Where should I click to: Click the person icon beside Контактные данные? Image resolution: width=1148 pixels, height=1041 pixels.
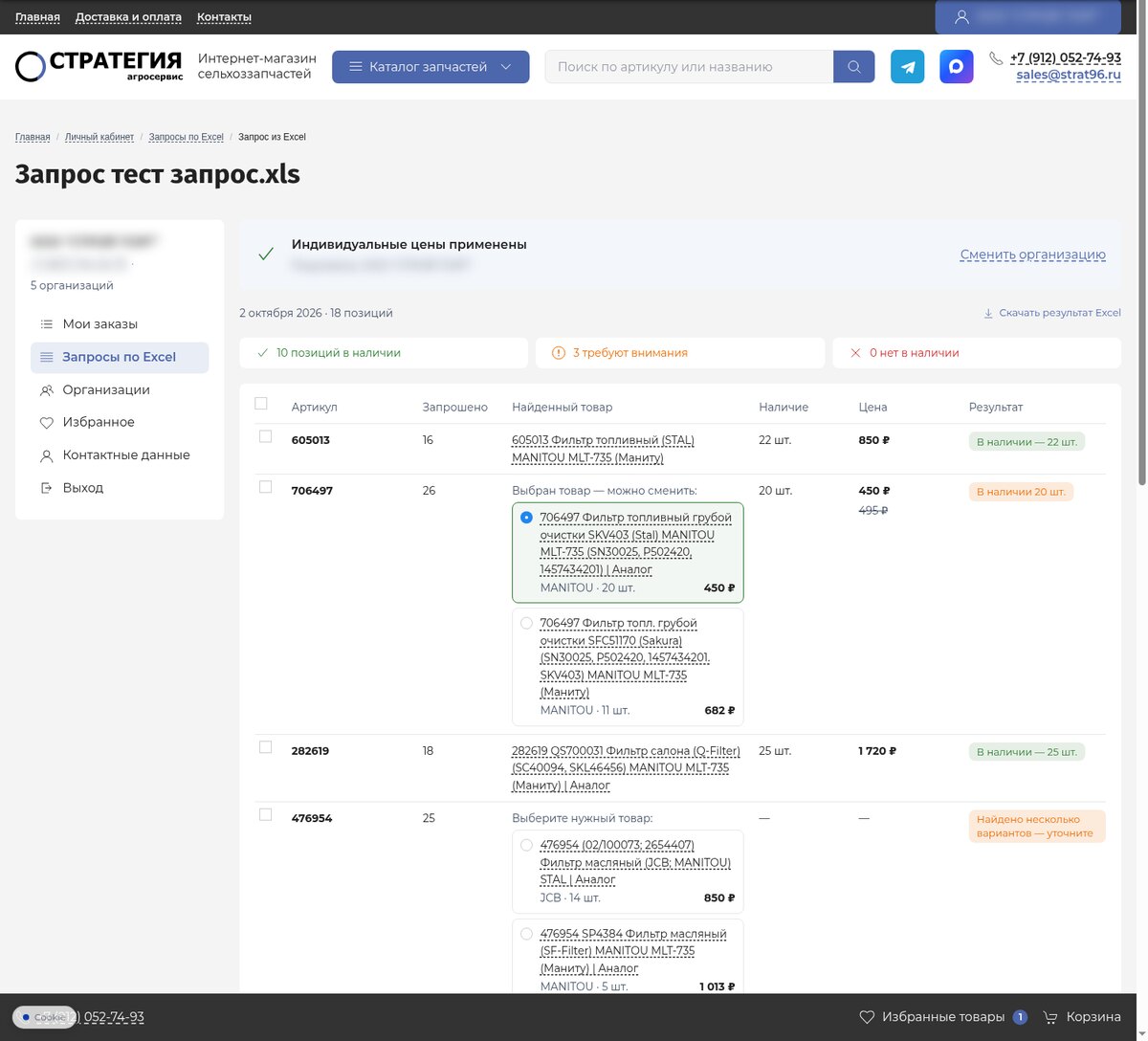click(46, 456)
